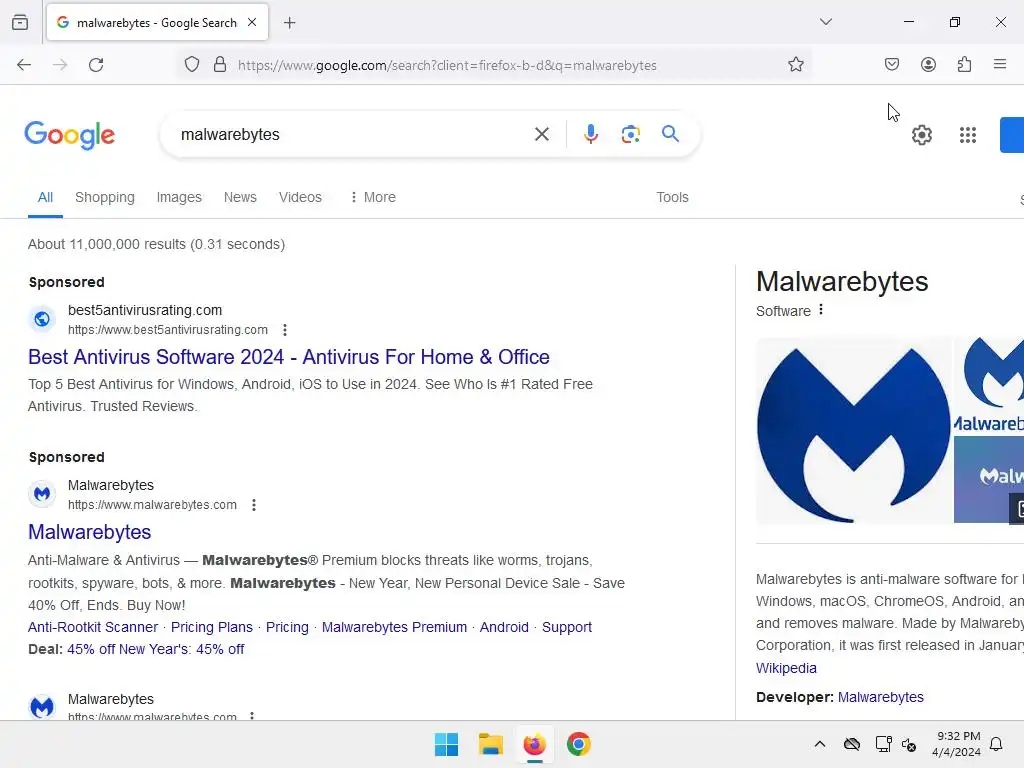
Task: Open OneDrive cloud tray icon
Action: coord(852,744)
